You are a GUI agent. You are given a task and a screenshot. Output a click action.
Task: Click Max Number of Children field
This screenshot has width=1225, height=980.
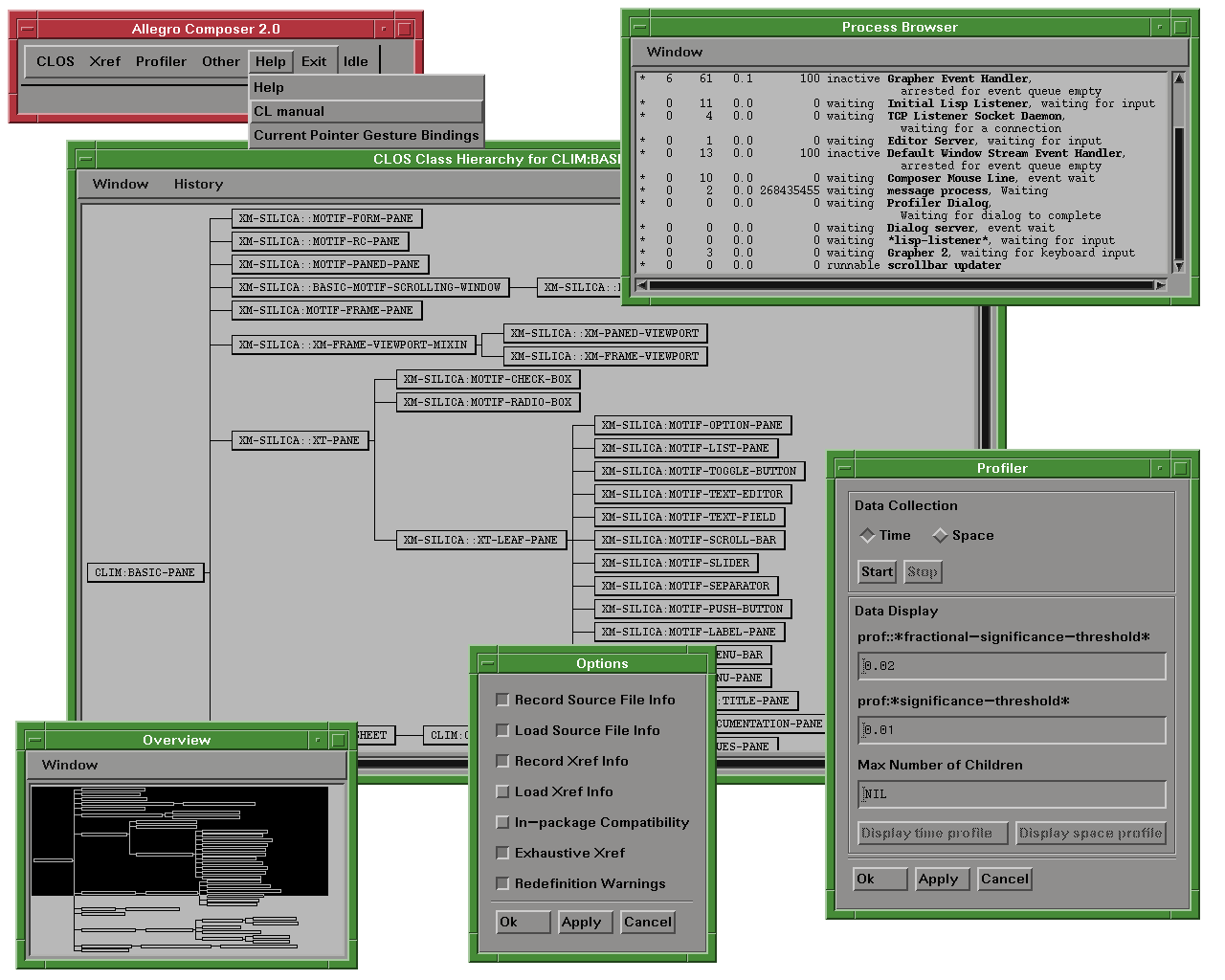pos(1012,794)
